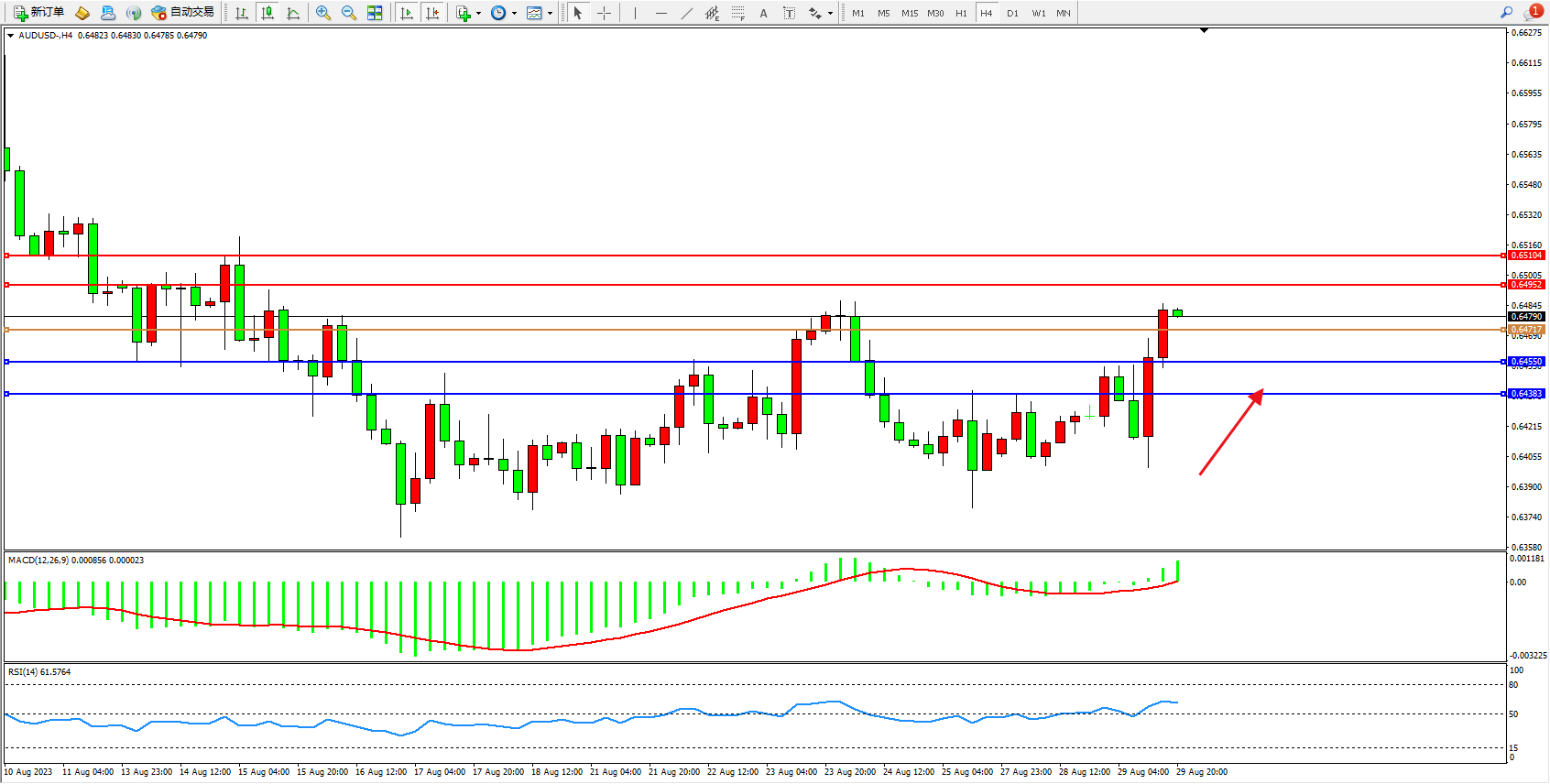Toggle AutoTrading (自动交易) button
Viewport: 1550px width, 784px height.
(183, 13)
